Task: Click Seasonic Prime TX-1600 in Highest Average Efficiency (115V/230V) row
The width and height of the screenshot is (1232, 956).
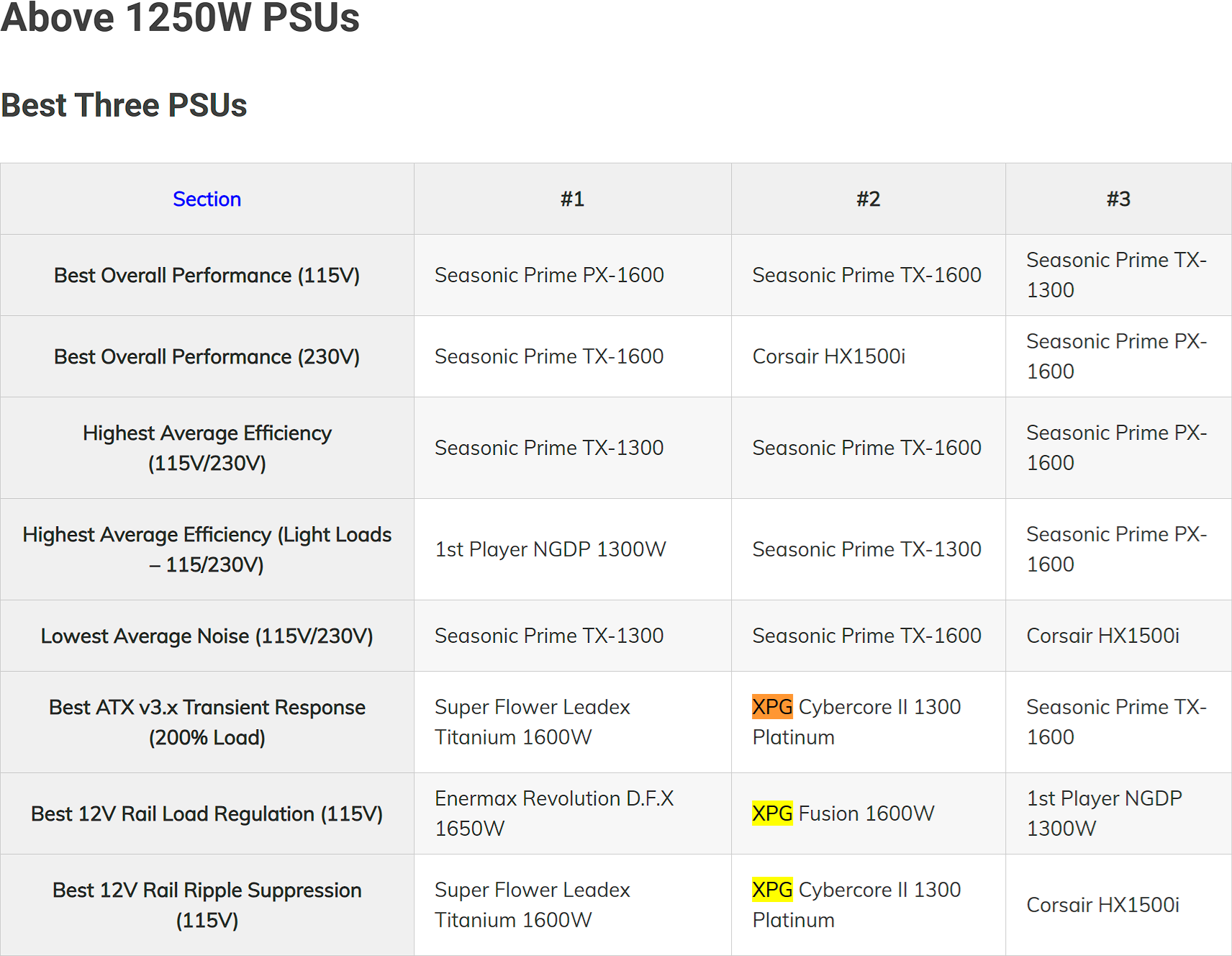Action: [866, 448]
